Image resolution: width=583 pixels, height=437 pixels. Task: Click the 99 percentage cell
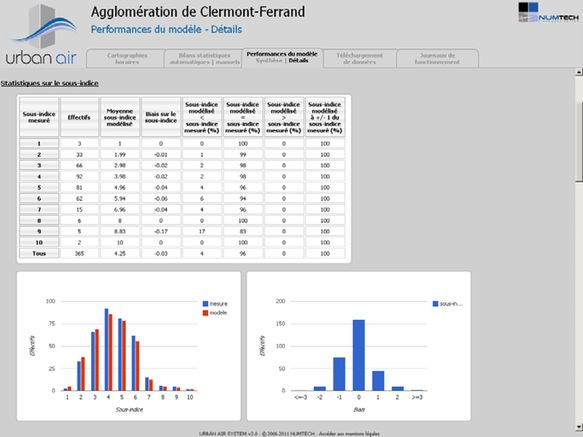pyautogui.click(x=243, y=154)
